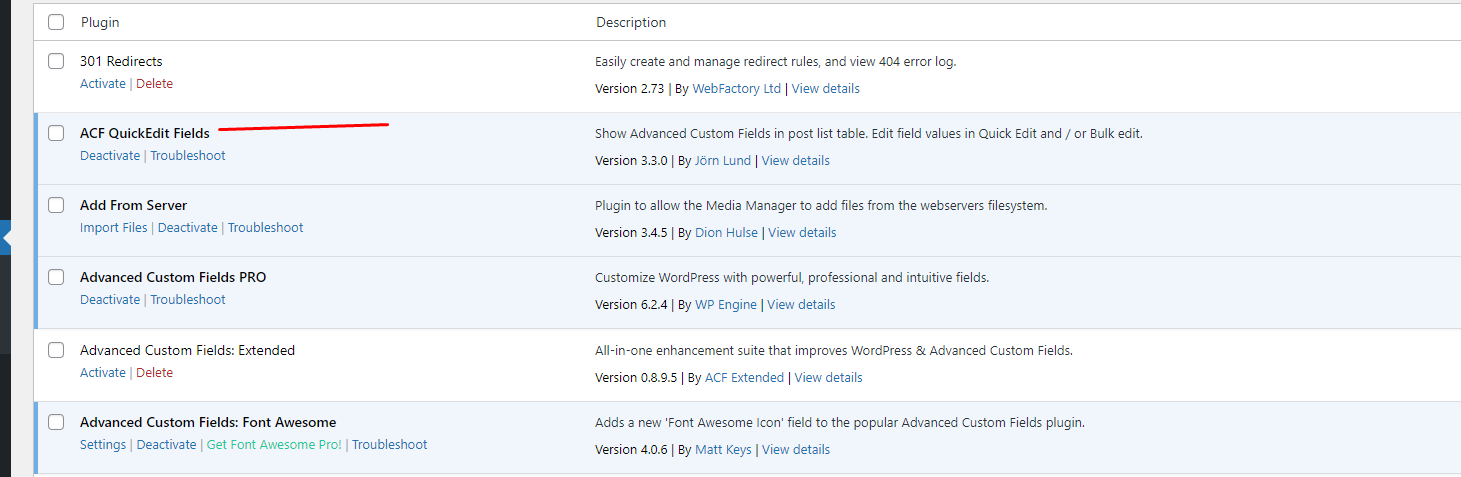This screenshot has height=477, width=1461.
Task: Click the Version 6.2.4 text
Action: pos(631,305)
